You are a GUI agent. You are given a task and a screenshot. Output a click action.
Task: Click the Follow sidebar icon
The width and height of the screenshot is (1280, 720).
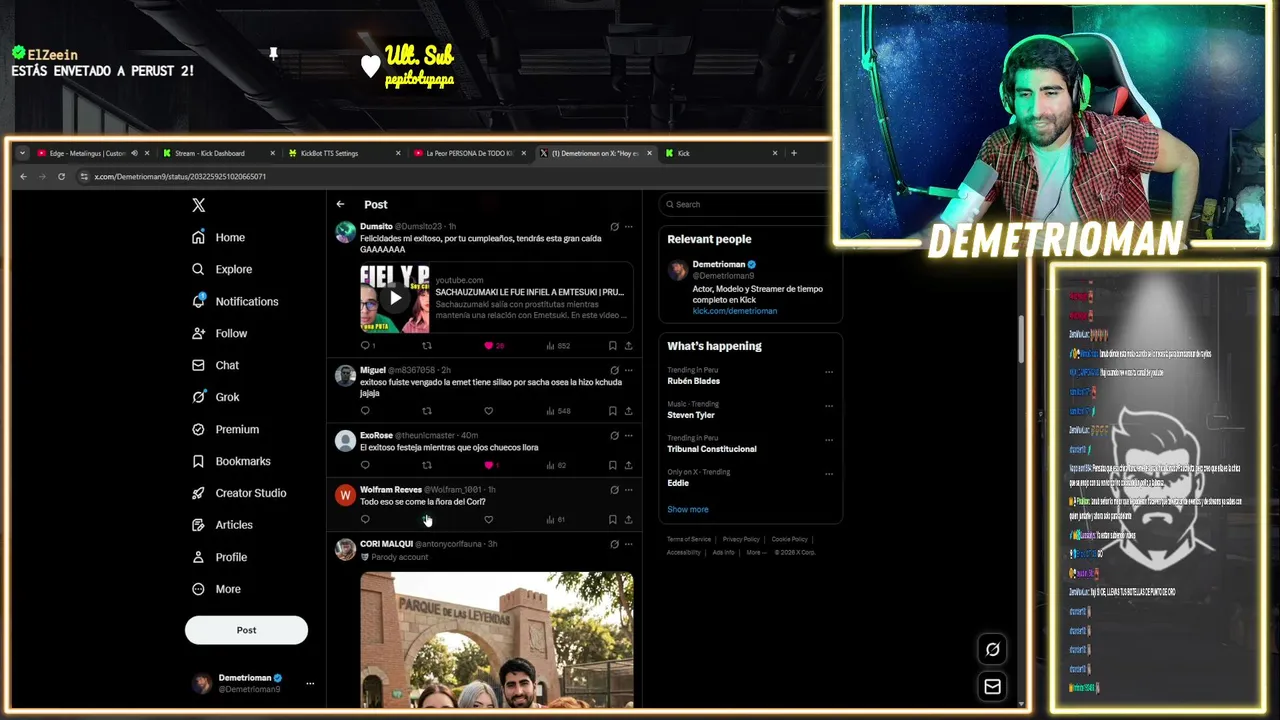point(198,333)
